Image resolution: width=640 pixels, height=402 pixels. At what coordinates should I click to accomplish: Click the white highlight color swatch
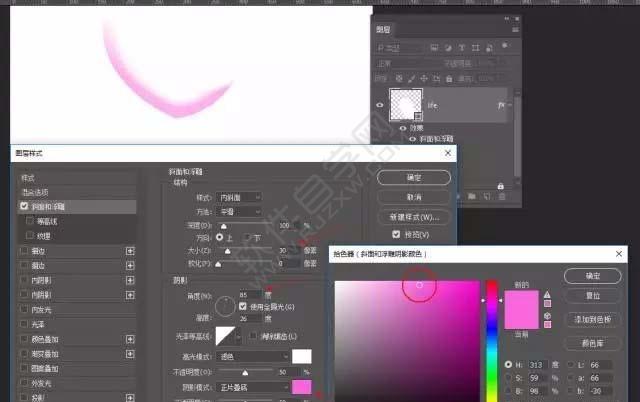pyautogui.click(x=302, y=356)
